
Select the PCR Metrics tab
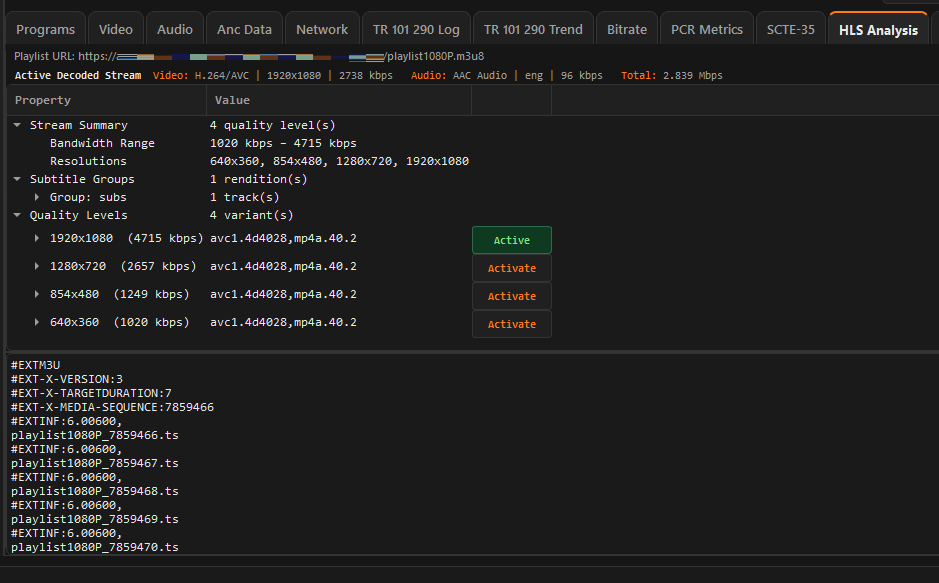point(706,29)
